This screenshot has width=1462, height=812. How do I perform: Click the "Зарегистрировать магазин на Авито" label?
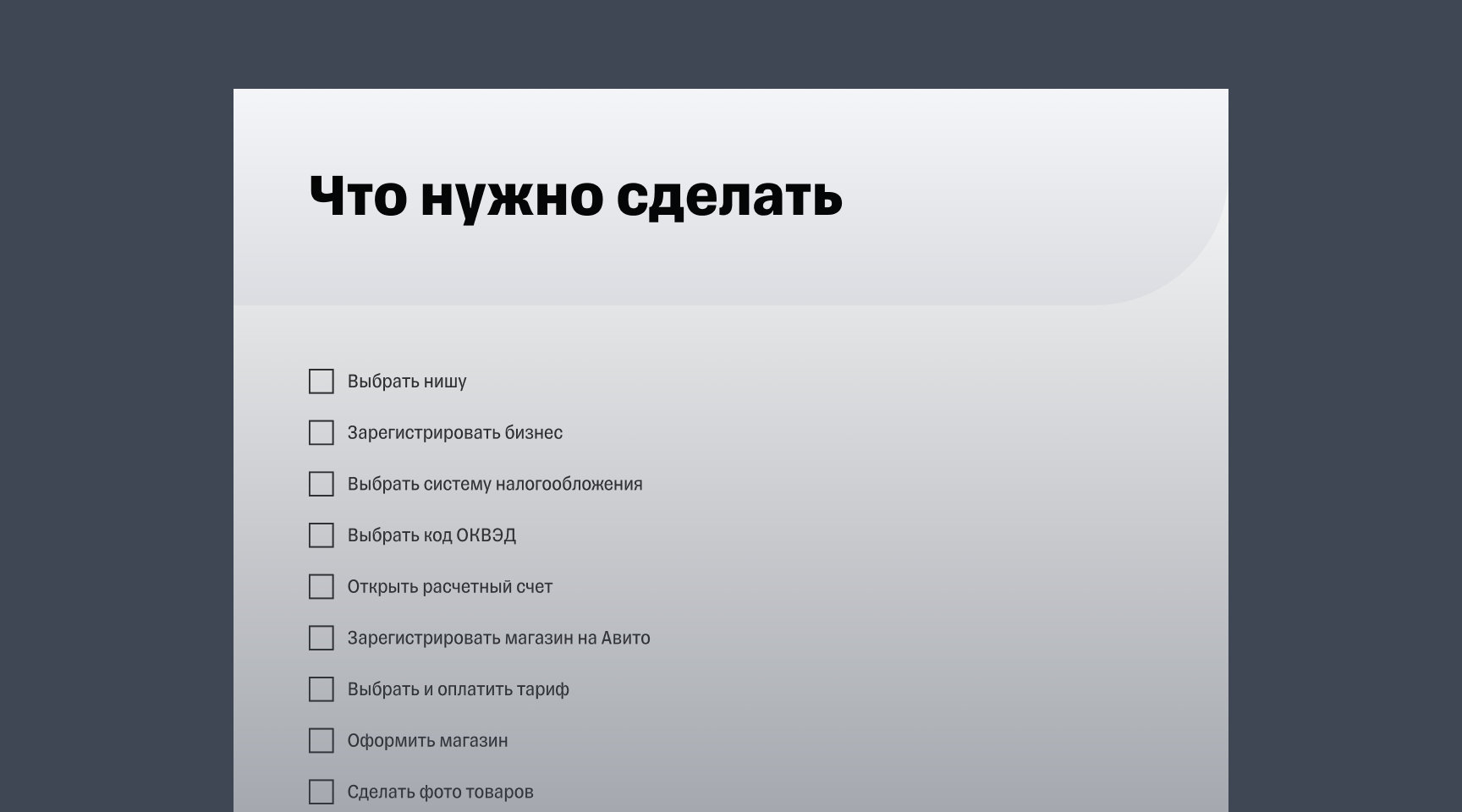[x=499, y=638]
